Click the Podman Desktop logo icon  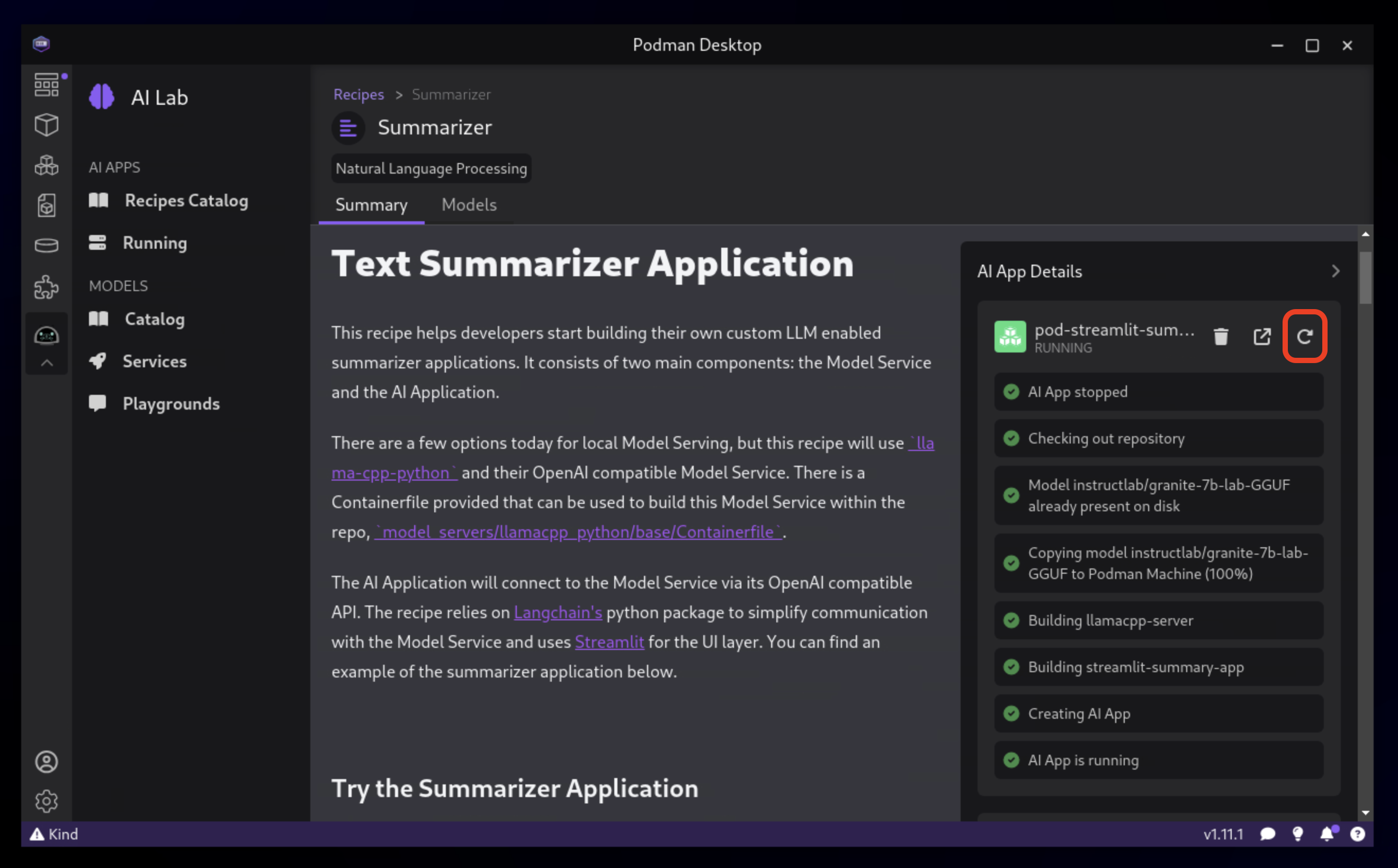pos(41,44)
